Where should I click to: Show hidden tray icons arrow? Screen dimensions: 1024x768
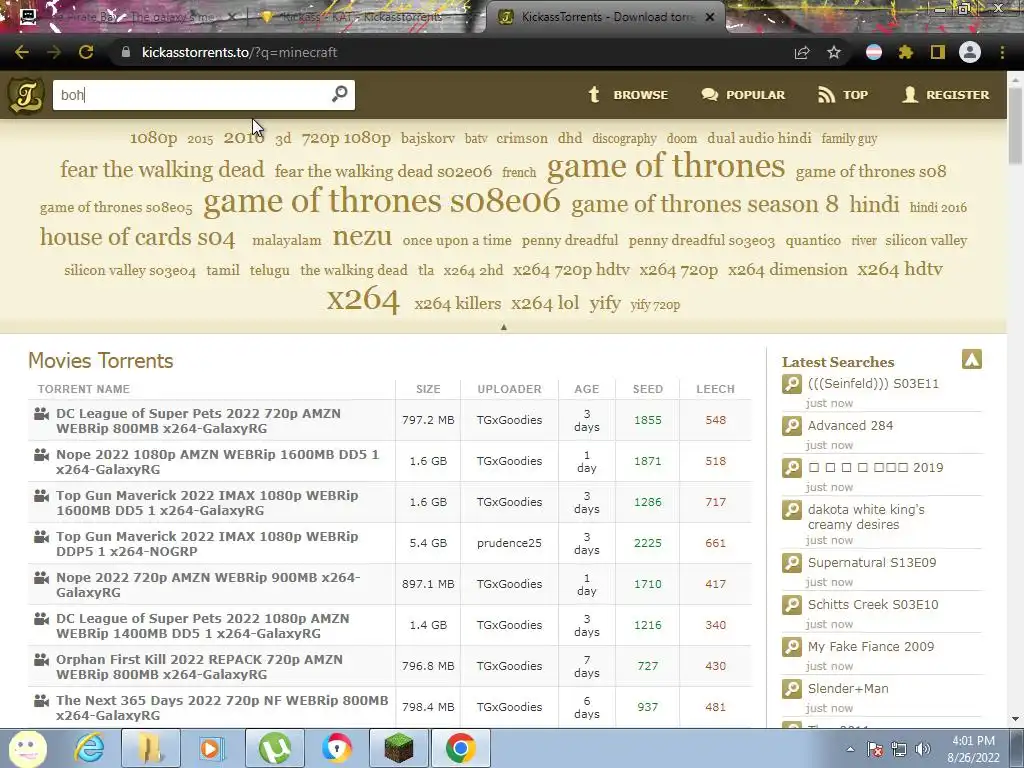click(850, 750)
